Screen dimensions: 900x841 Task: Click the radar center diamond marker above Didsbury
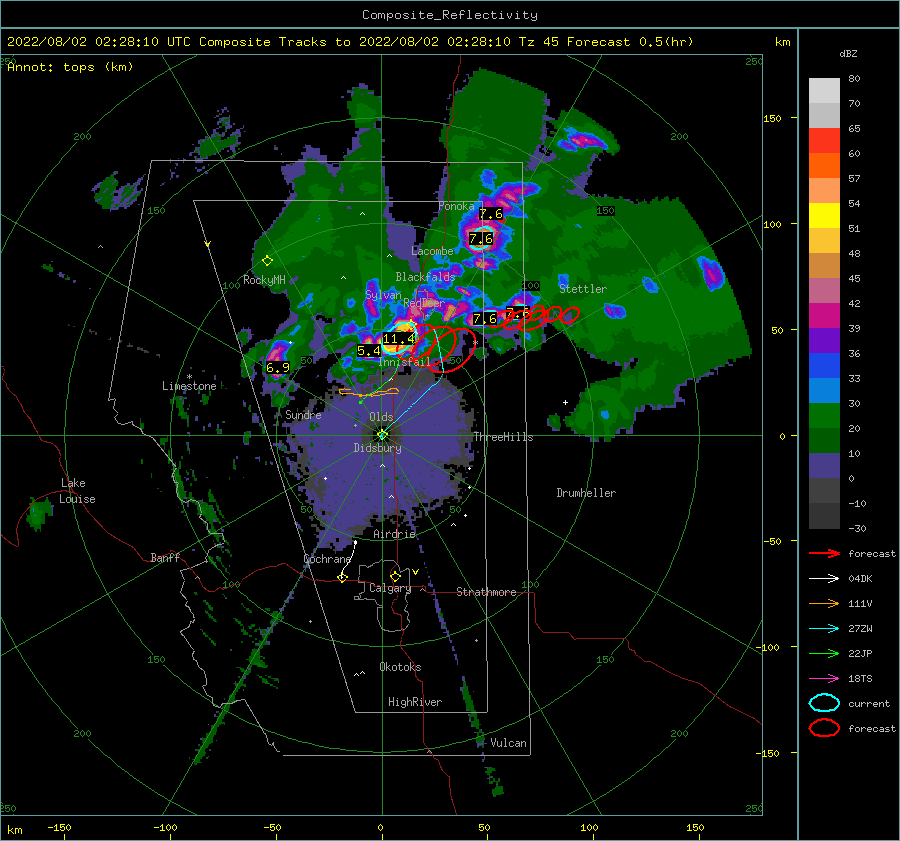click(382, 435)
